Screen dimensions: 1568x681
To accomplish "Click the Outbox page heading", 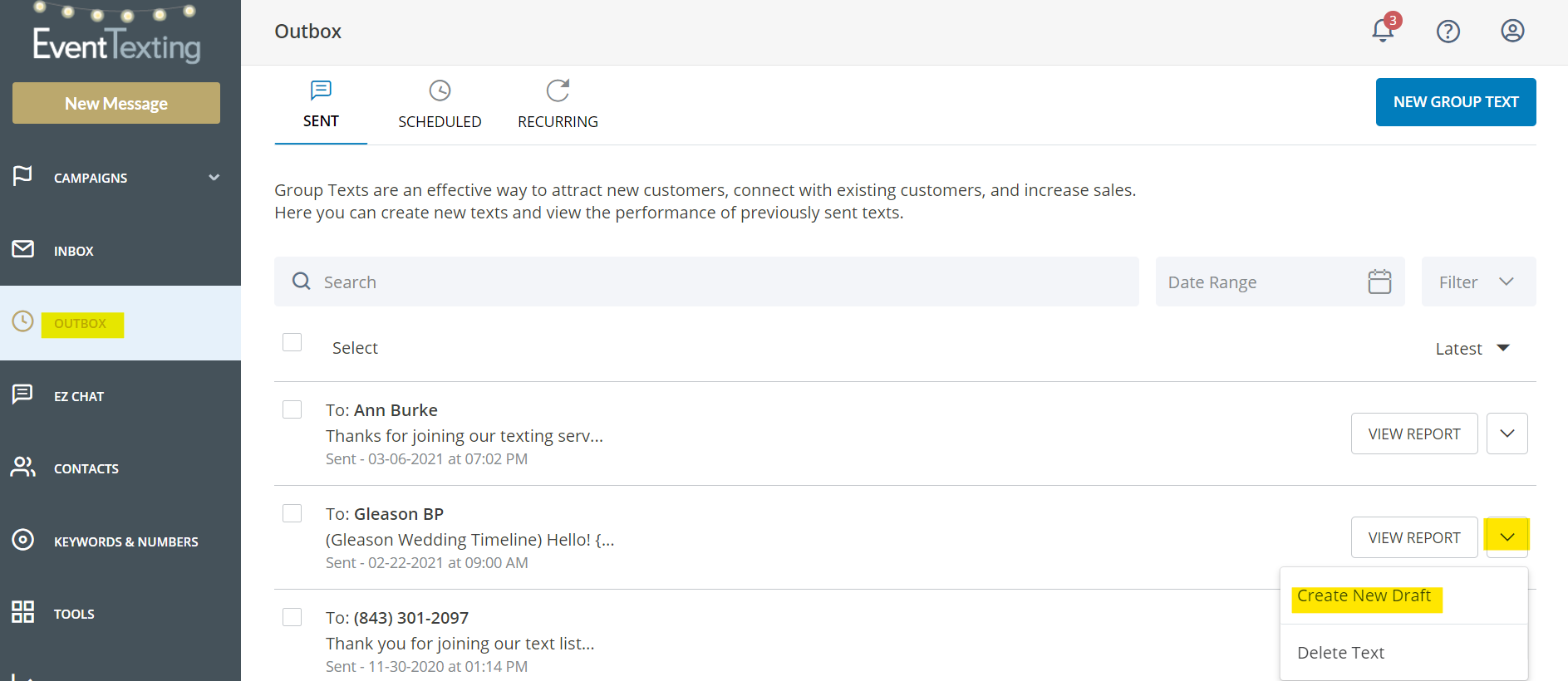I will 307,32.
